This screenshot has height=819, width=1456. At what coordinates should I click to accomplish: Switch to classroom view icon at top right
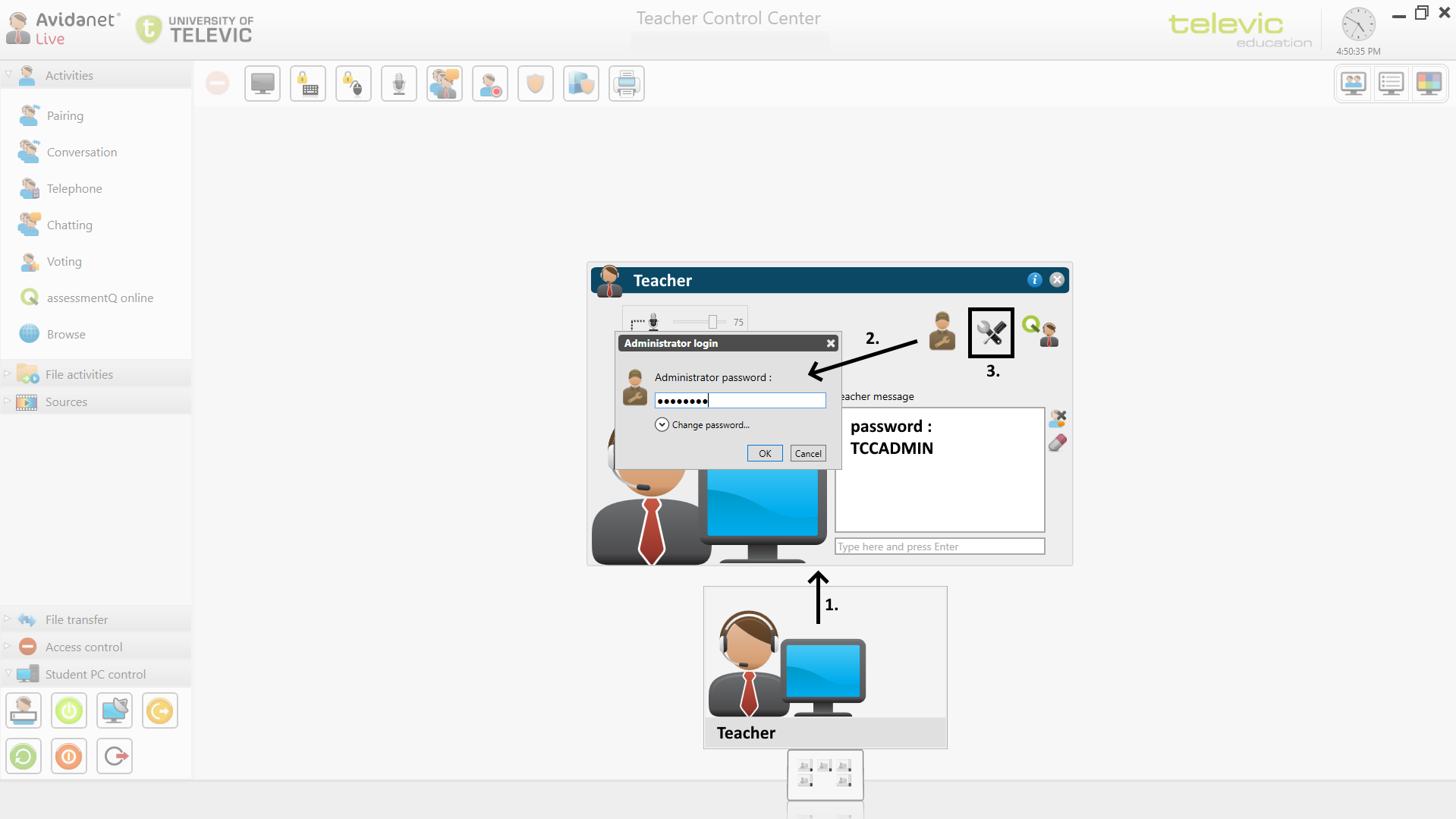pos(1354,83)
